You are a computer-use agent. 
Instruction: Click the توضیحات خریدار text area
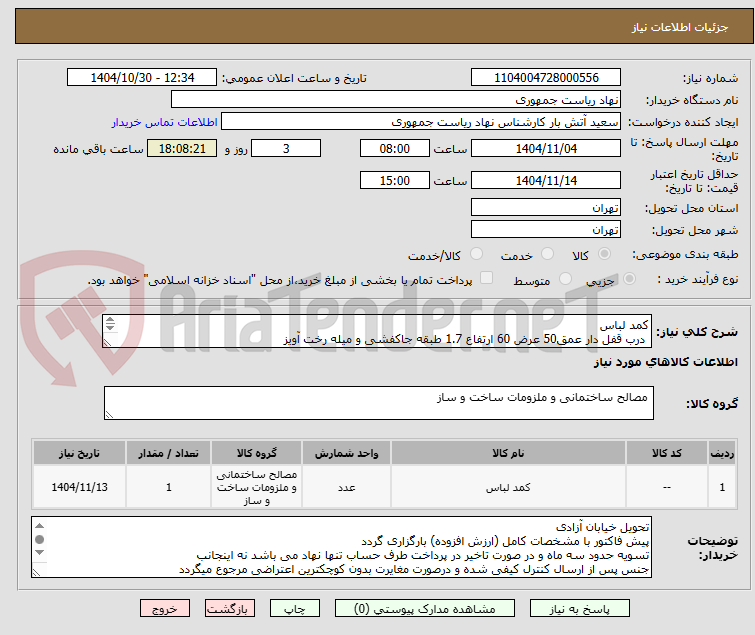tap(341, 547)
